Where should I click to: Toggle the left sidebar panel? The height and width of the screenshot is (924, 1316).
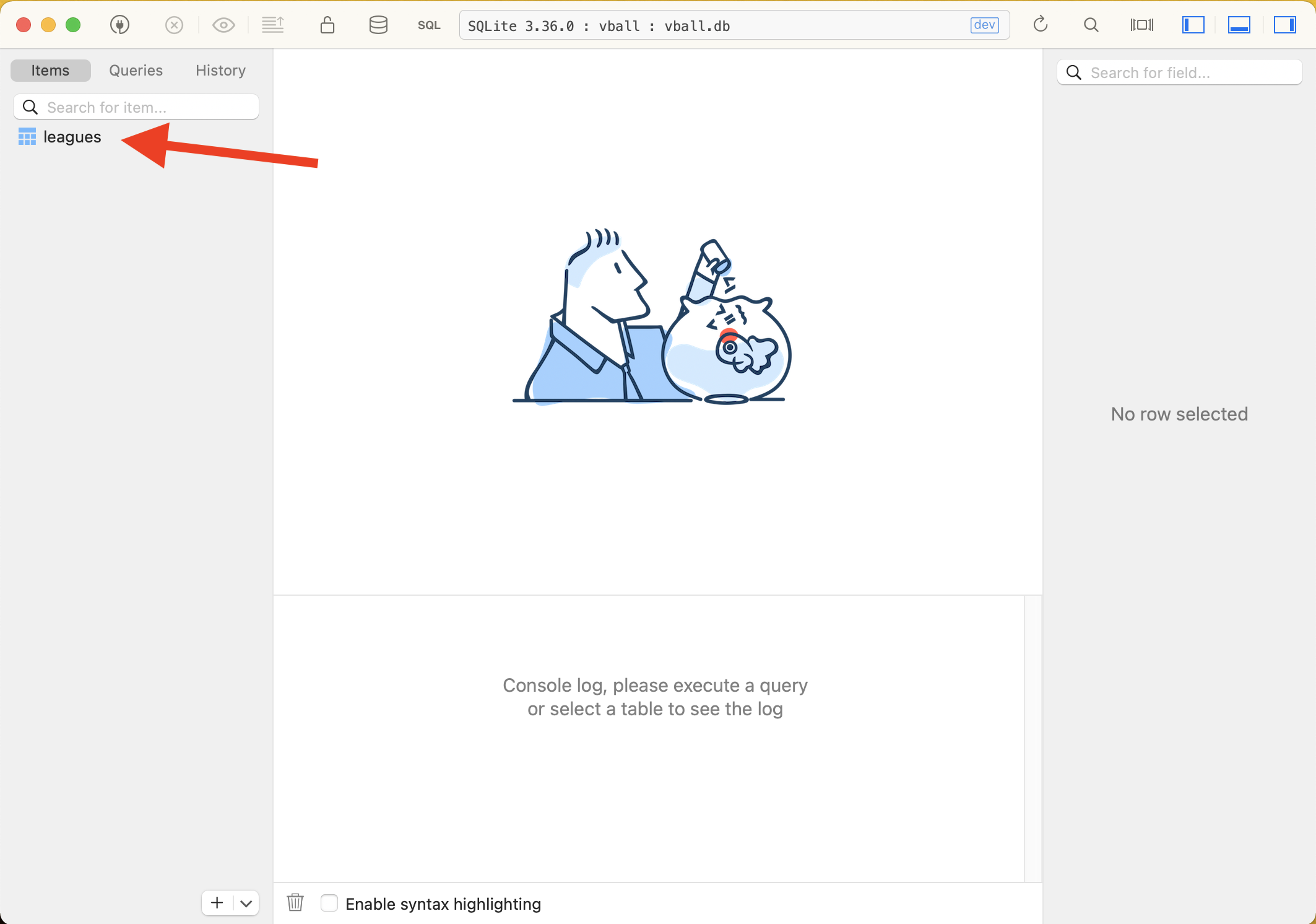click(1193, 25)
